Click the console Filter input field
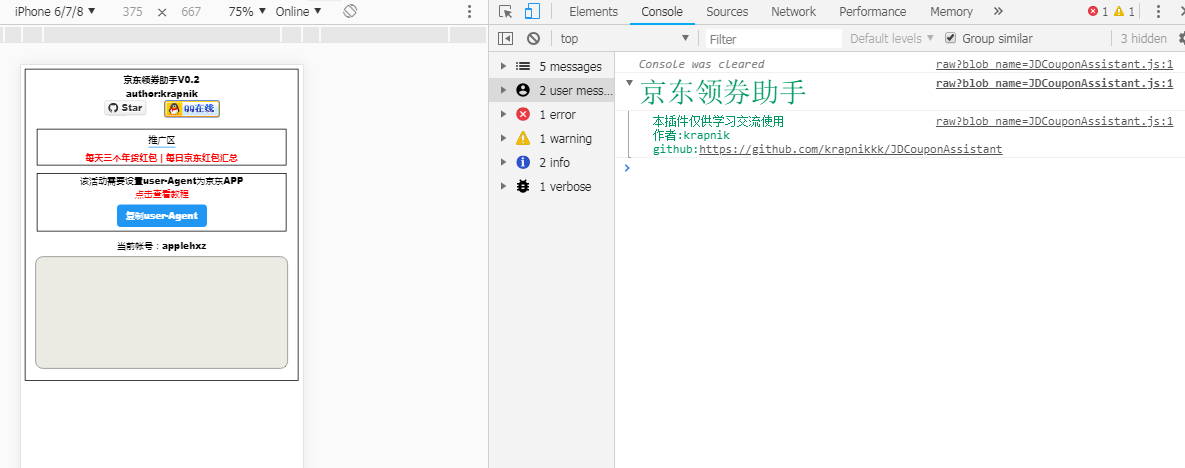 (774, 39)
